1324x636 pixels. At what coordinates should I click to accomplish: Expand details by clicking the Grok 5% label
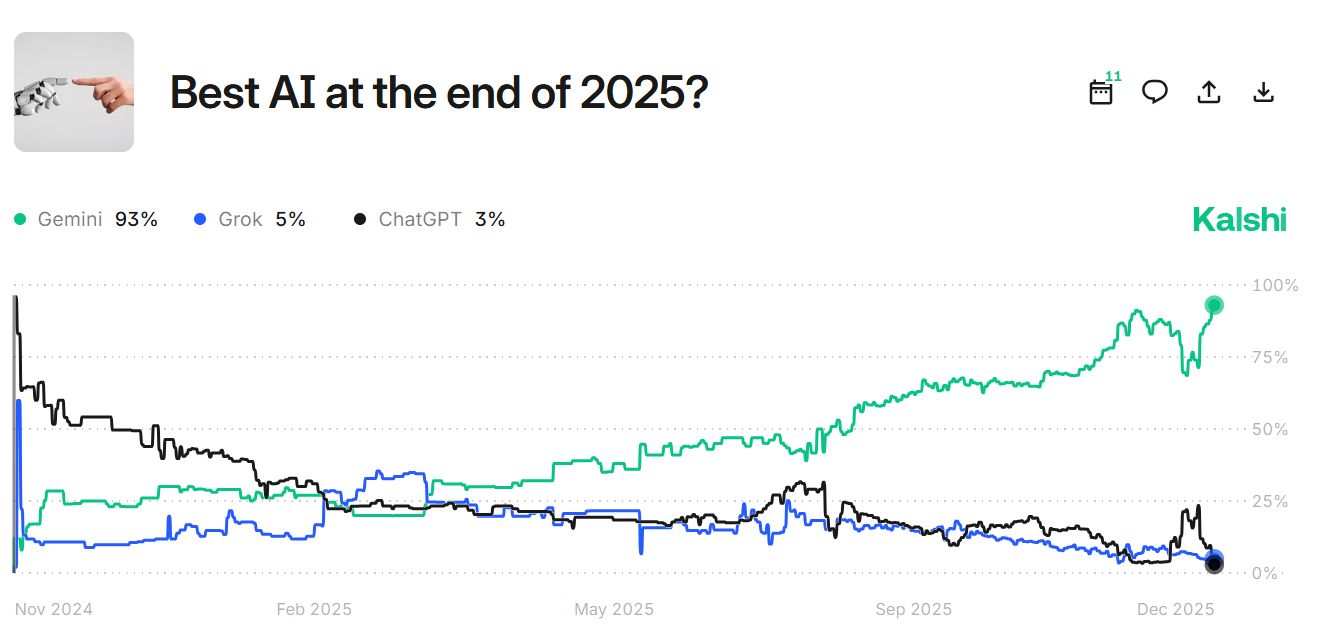[289, 219]
